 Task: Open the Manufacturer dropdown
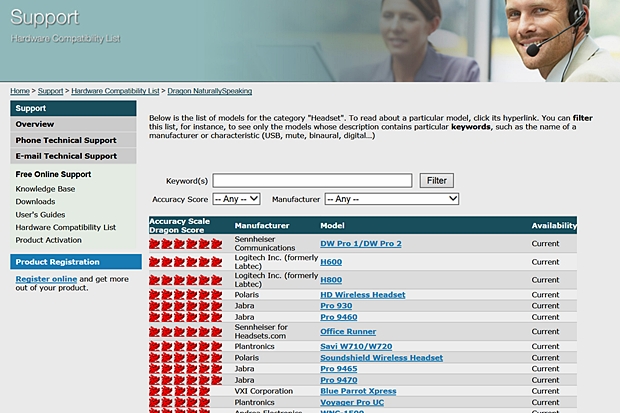[392, 199]
